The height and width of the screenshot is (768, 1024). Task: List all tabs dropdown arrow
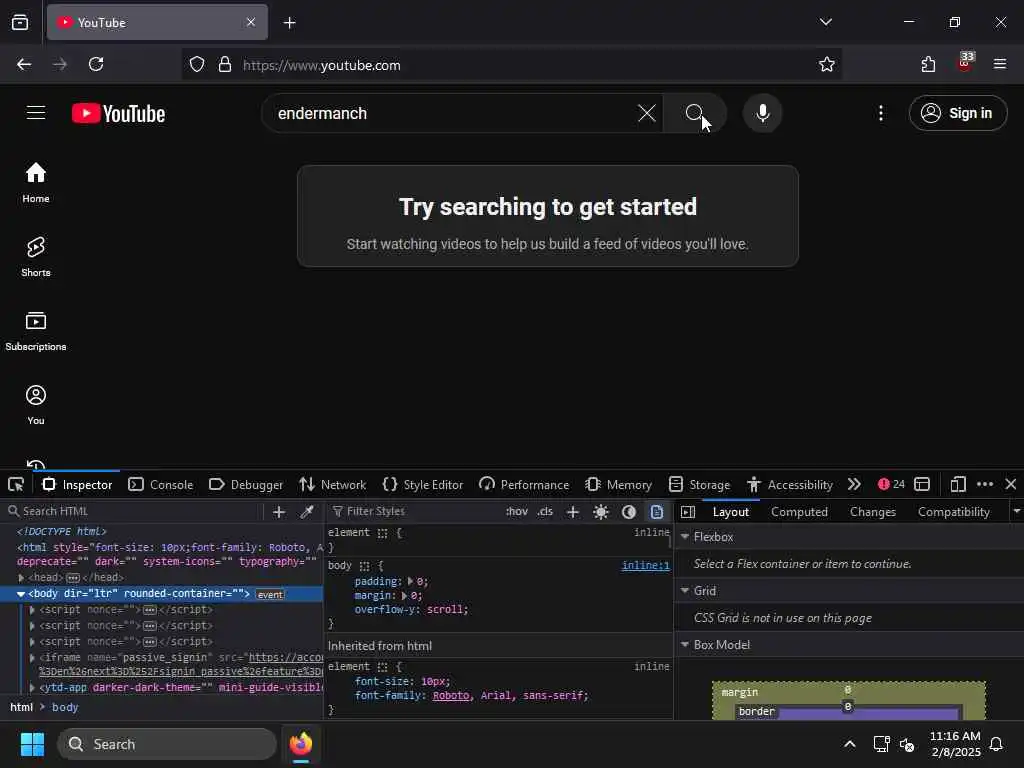(825, 22)
